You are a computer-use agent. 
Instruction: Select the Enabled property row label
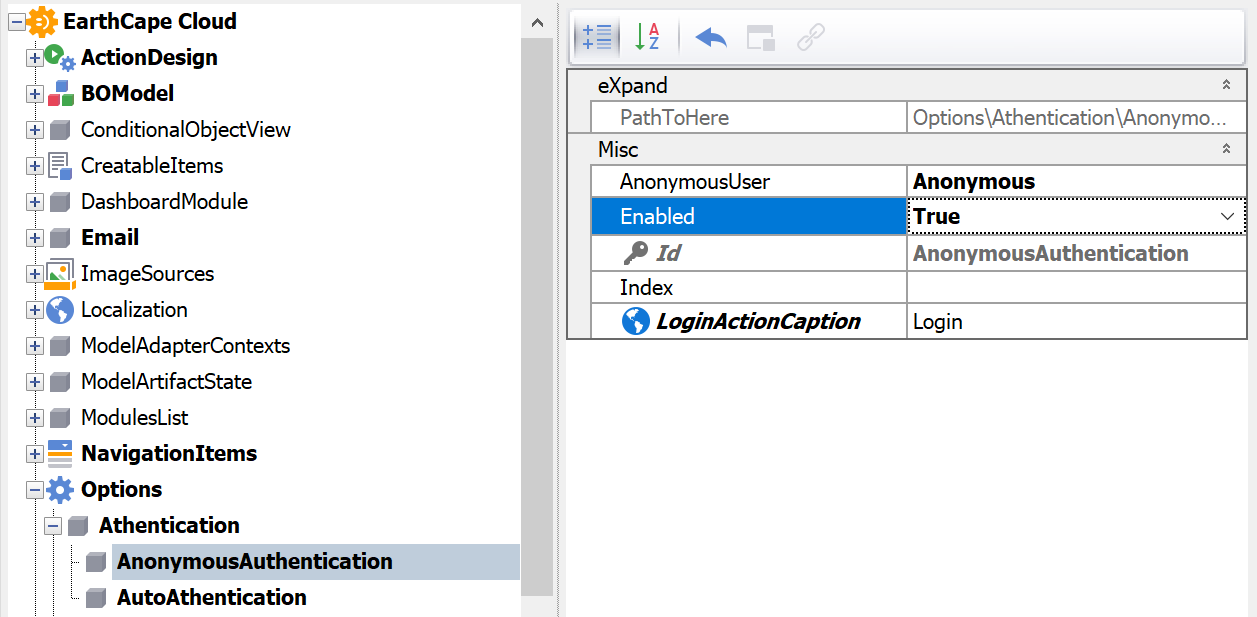pos(749,216)
